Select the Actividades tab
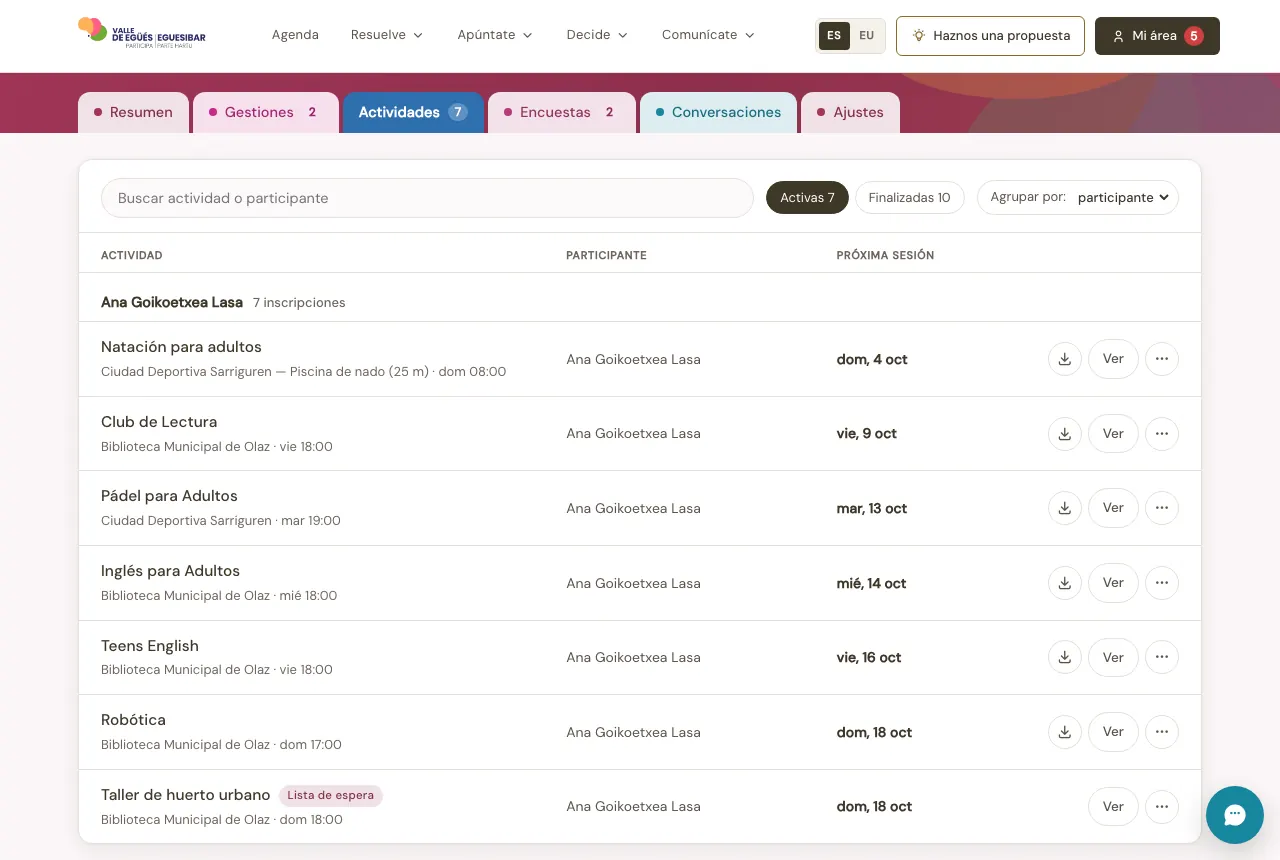This screenshot has width=1280, height=860. 414,112
